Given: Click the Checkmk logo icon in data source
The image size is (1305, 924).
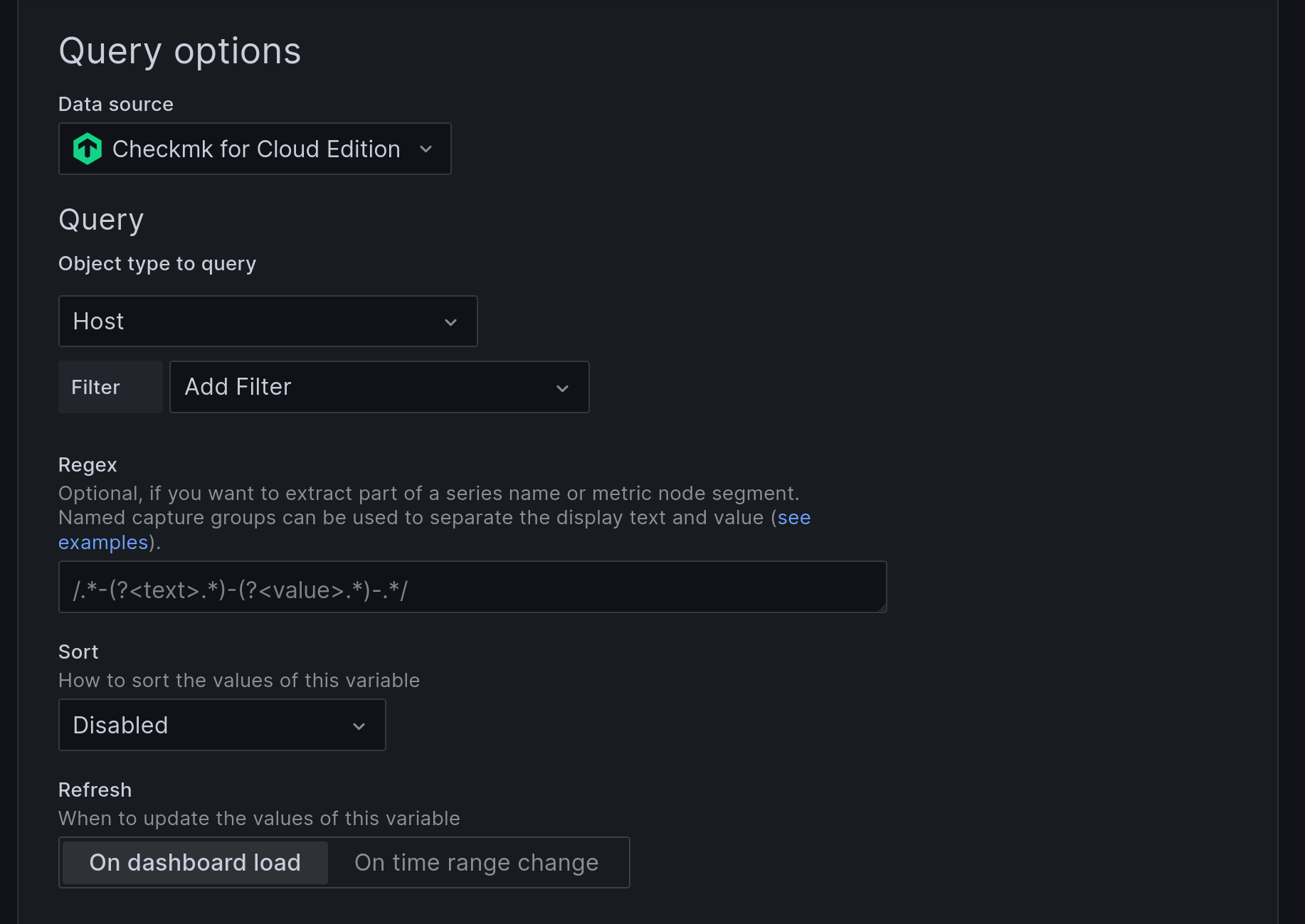Looking at the screenshot, I should (x=88, y=149).
